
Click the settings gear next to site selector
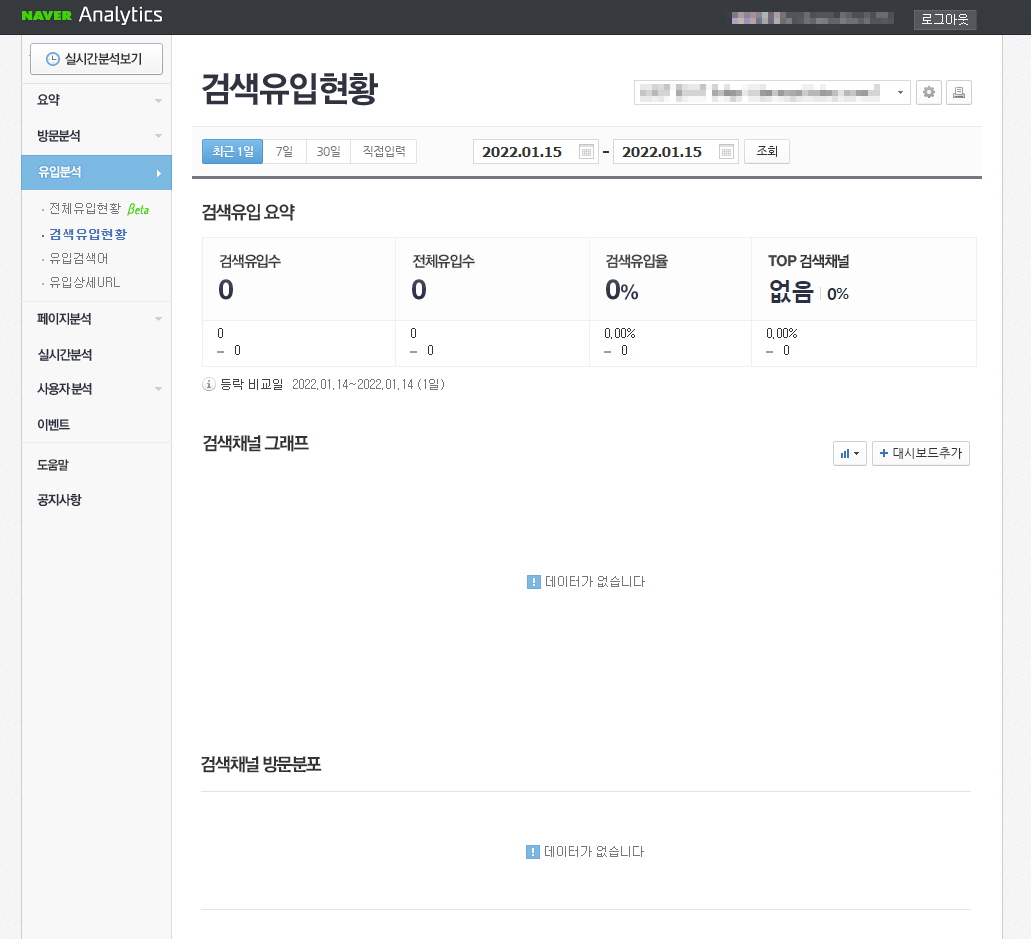click(x=928, y=92)
